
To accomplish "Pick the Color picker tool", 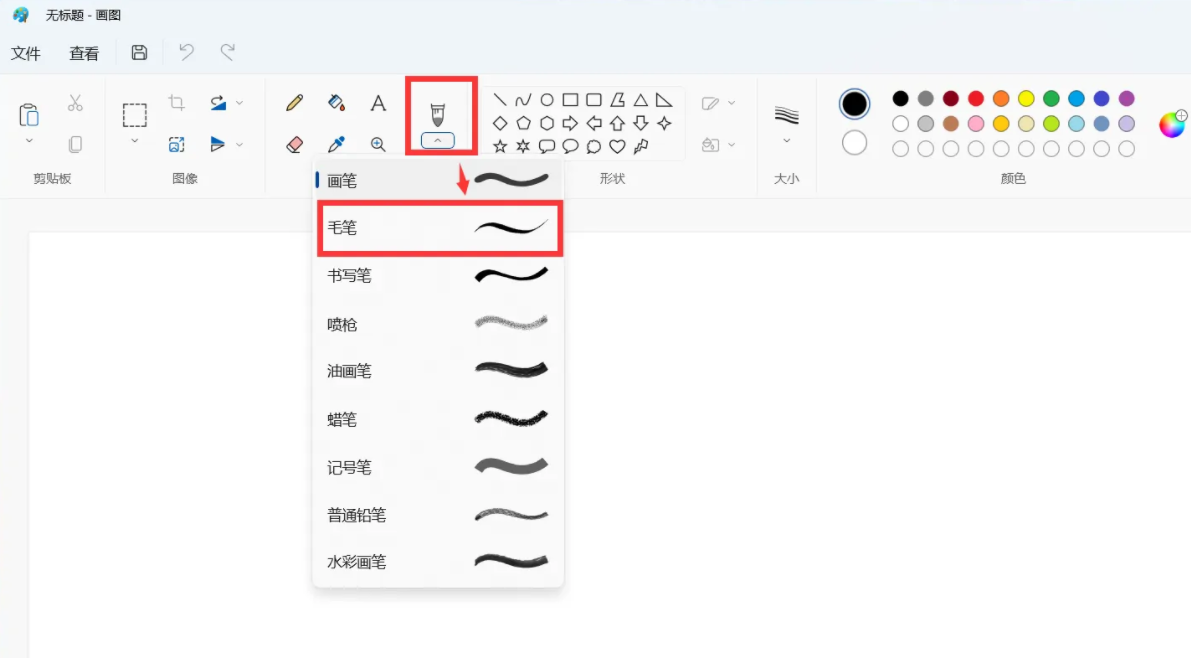I will click(336, 144).
